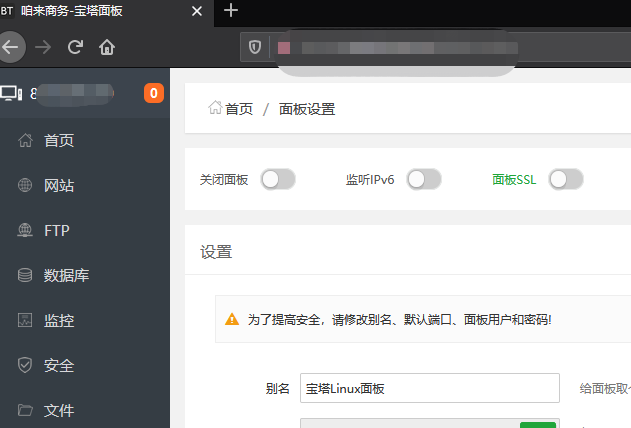The height and width of the screenshot is (428, 631).
Task: Click the FTP globe icon in sidebar
Action: click(25, 230)
